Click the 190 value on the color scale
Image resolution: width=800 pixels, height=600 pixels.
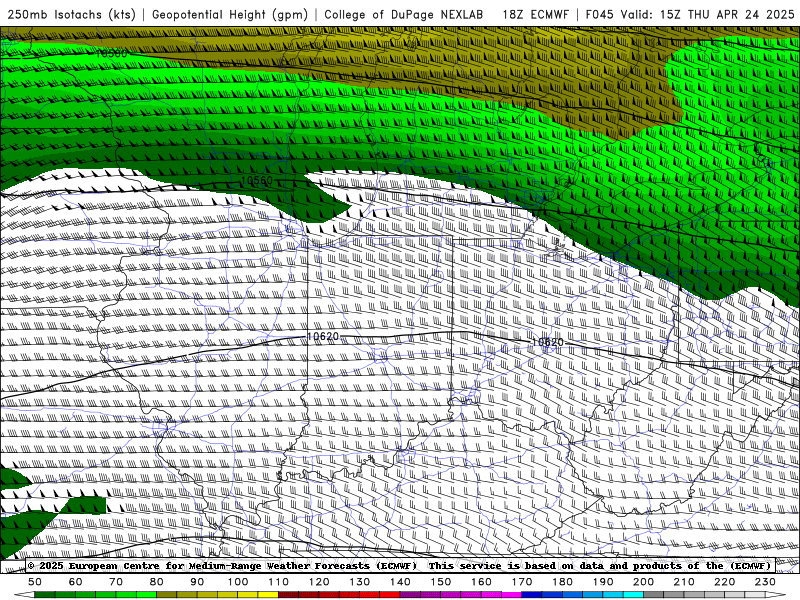[603, 582]
